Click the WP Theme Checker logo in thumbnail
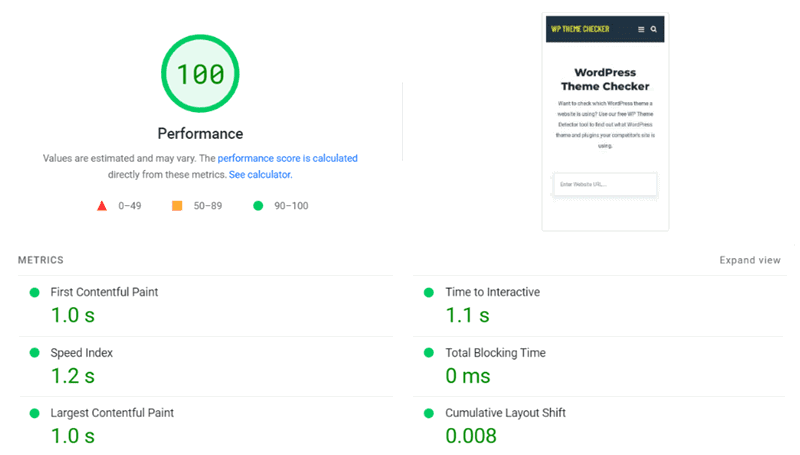Screen dimensions: 800x455 pos(580,29)
